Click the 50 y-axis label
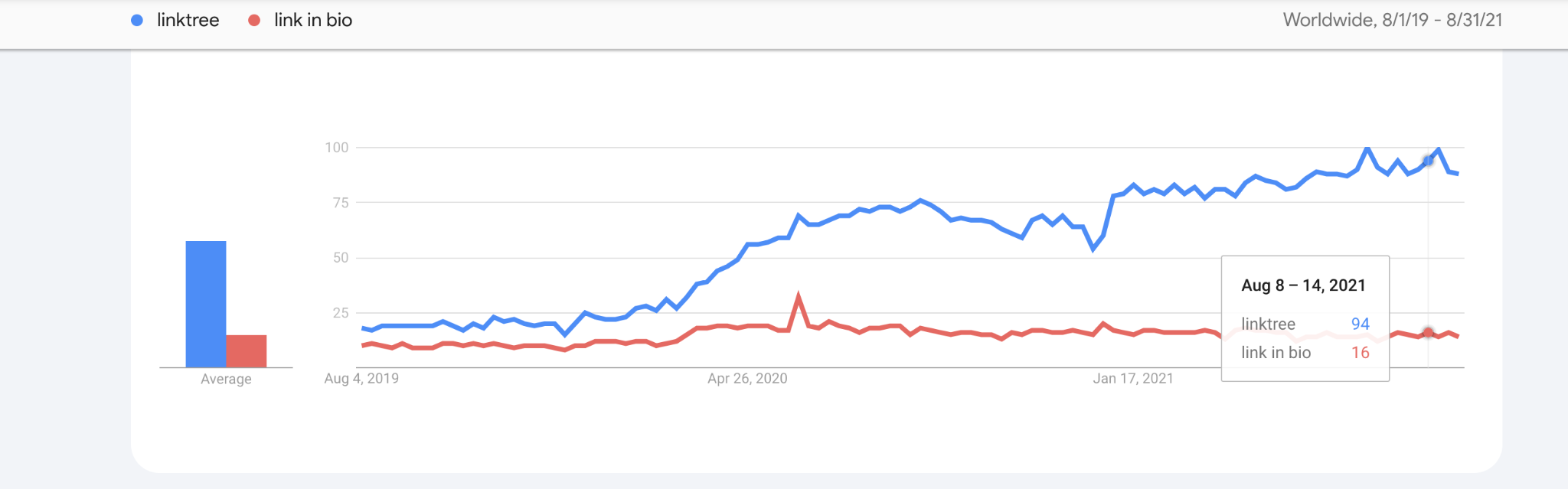 point(341,258)
